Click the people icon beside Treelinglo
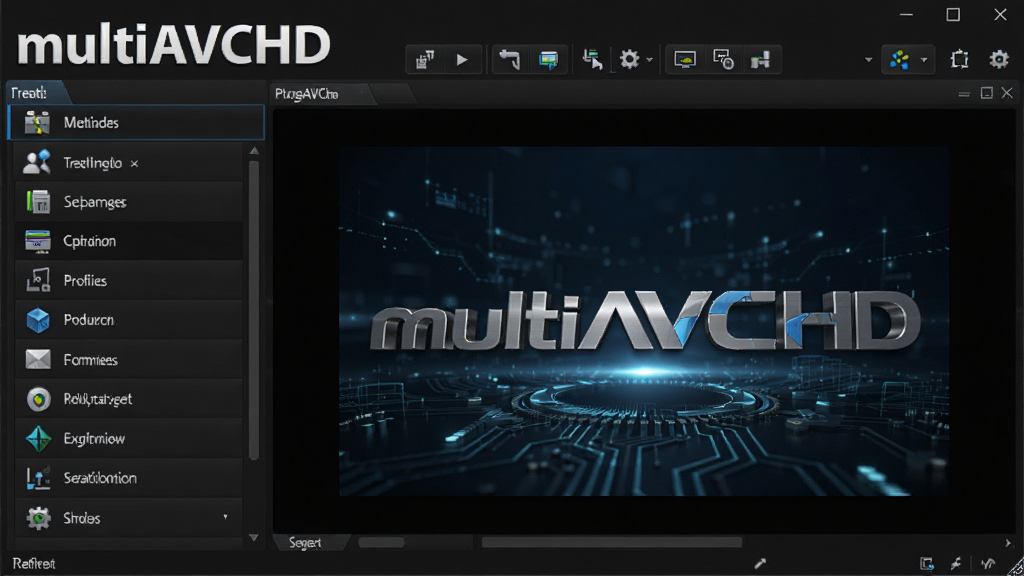The image size is (1024, 576). tap(37, 162)
